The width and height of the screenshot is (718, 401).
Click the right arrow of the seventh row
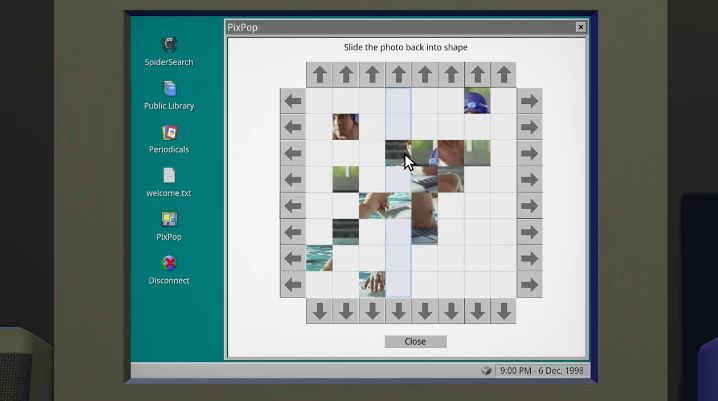(x=530, y=259)
